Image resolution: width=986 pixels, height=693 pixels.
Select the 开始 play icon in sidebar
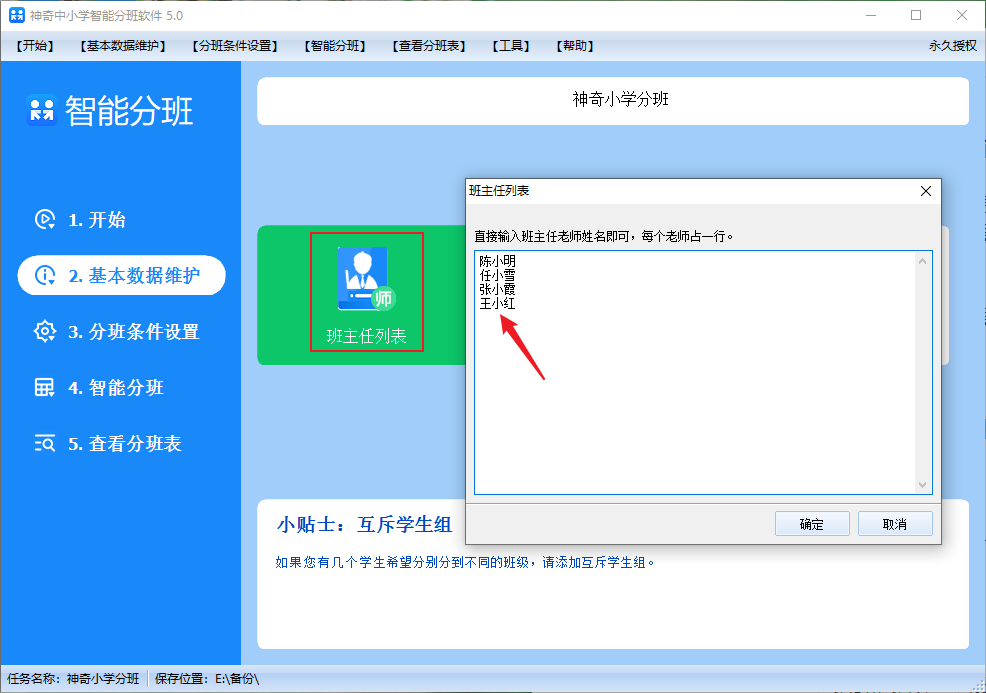tap(45, 219)
